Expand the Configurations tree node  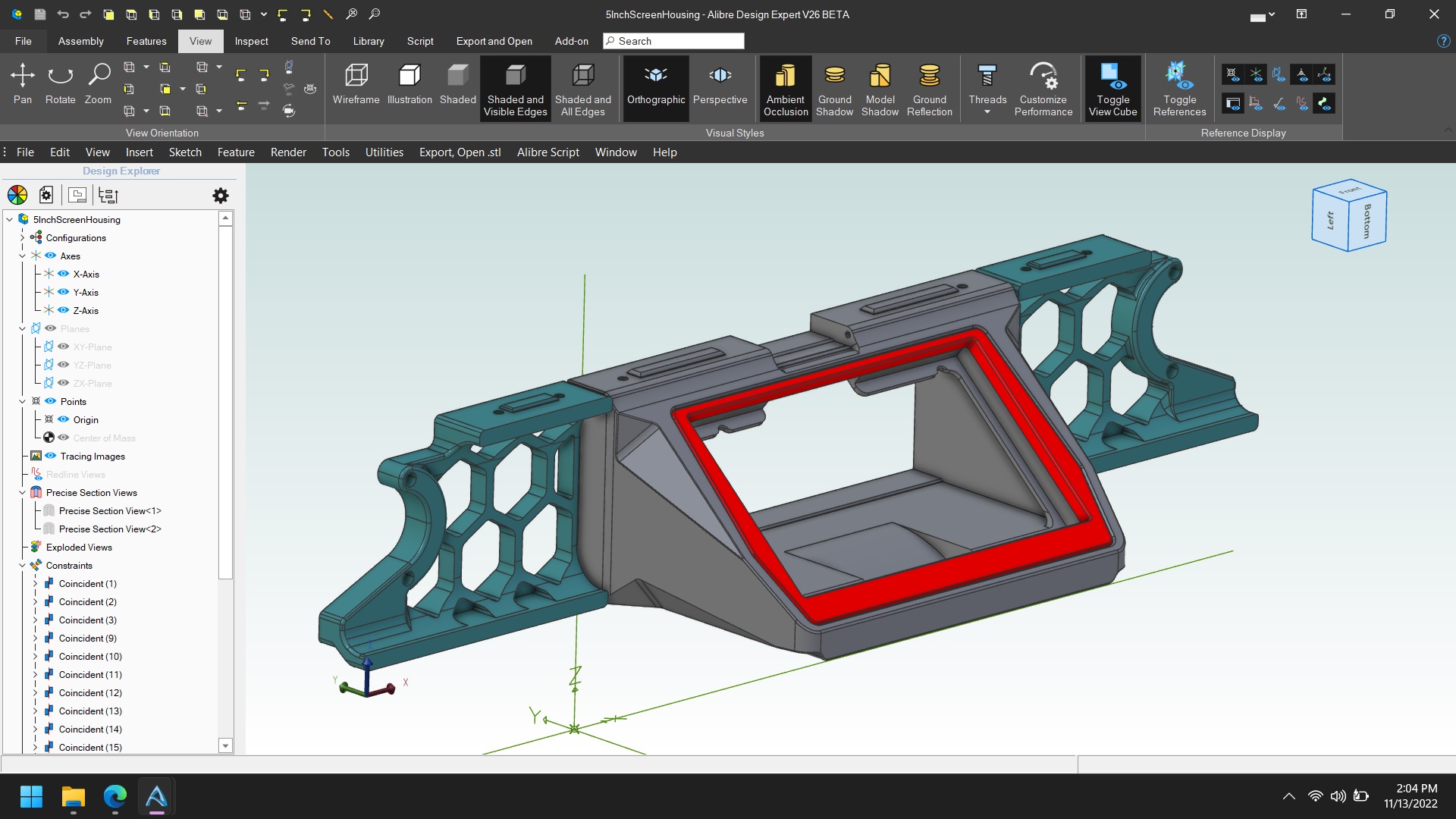(22, 237)
